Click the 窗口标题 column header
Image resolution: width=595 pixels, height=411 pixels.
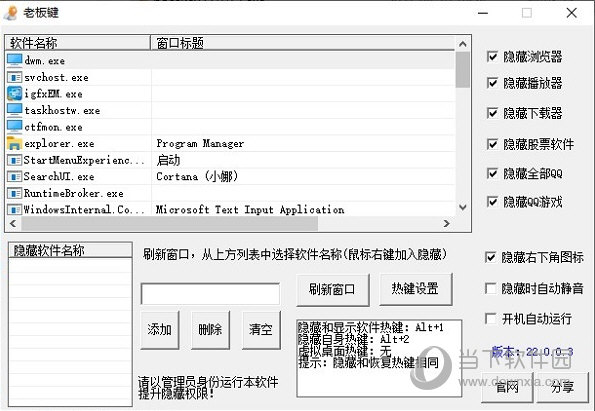coord(302,43)
